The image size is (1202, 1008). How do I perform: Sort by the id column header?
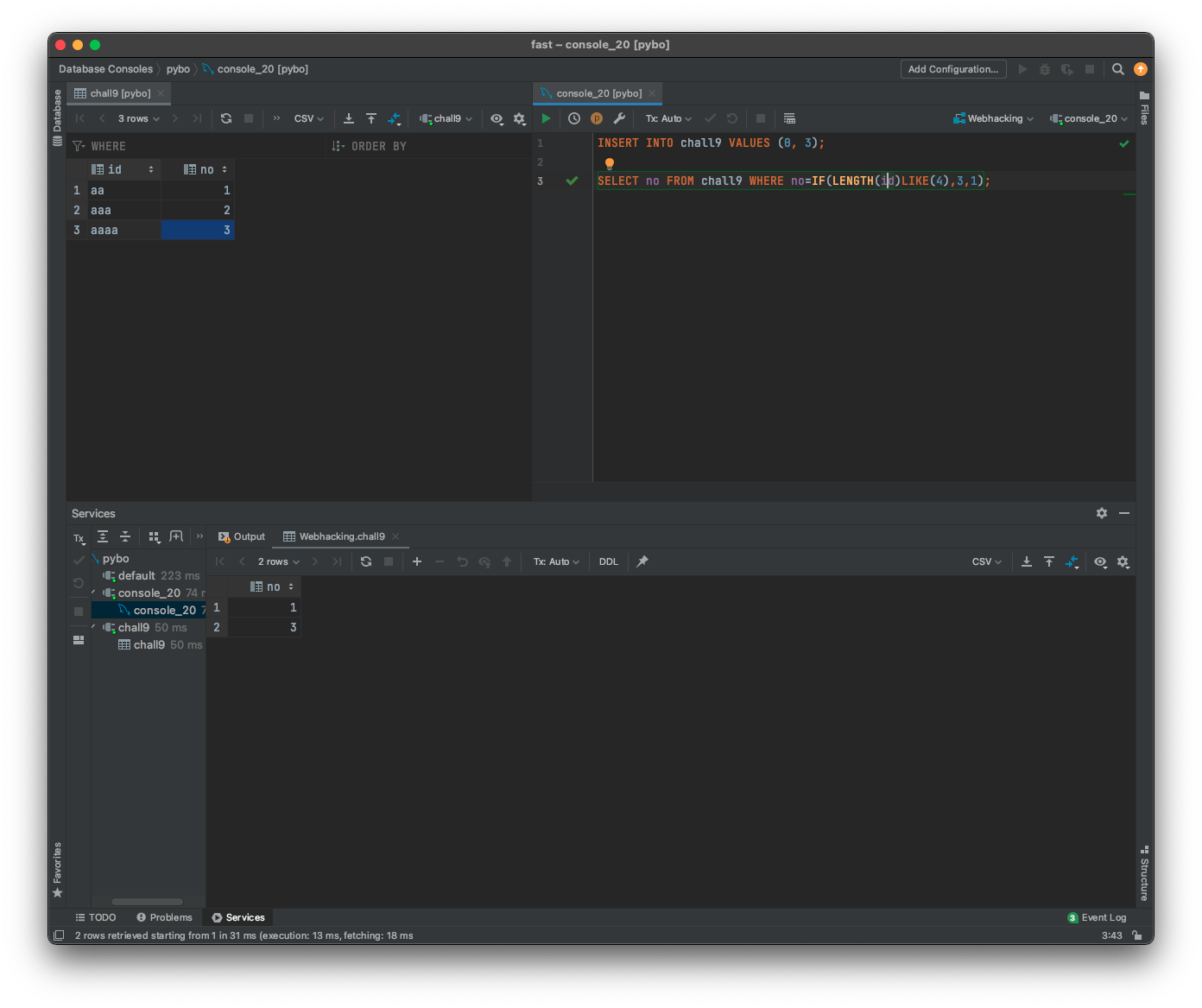123,169
